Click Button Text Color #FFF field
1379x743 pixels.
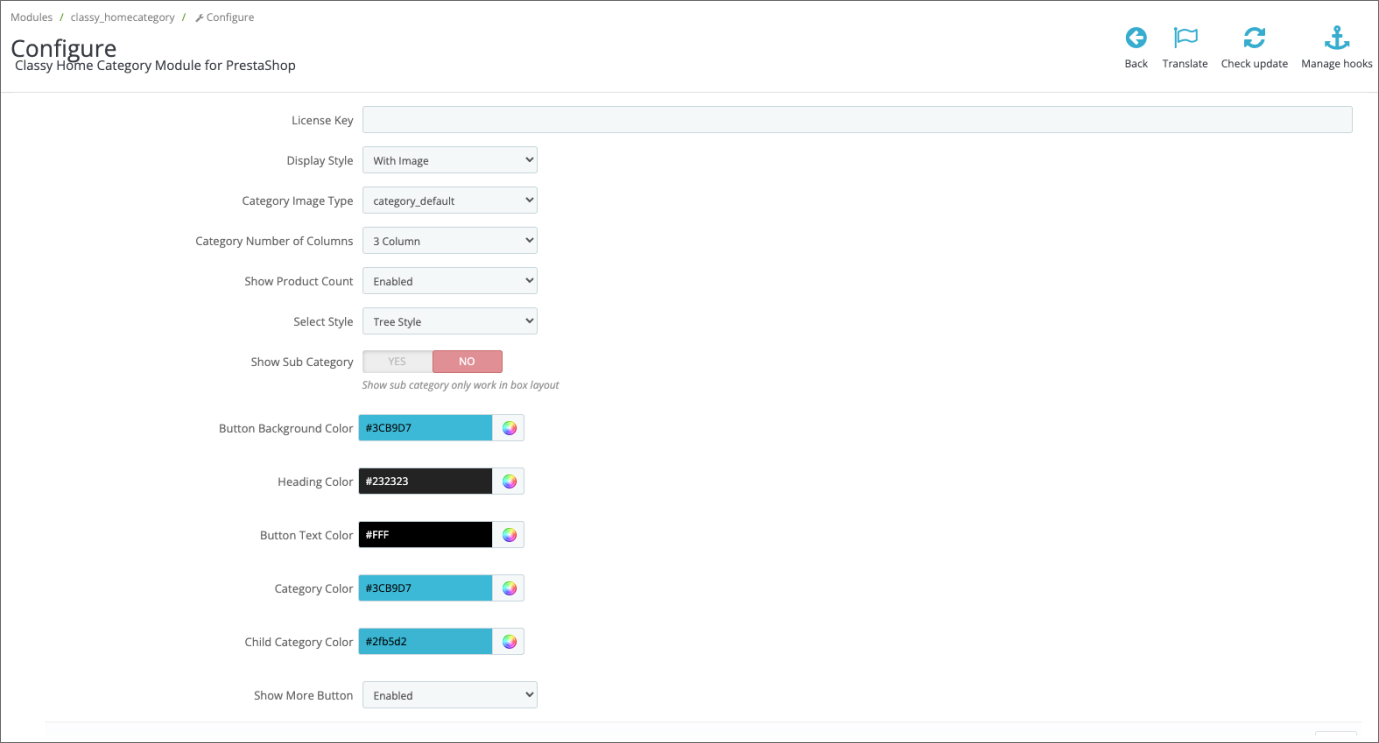tap(426, 535)
